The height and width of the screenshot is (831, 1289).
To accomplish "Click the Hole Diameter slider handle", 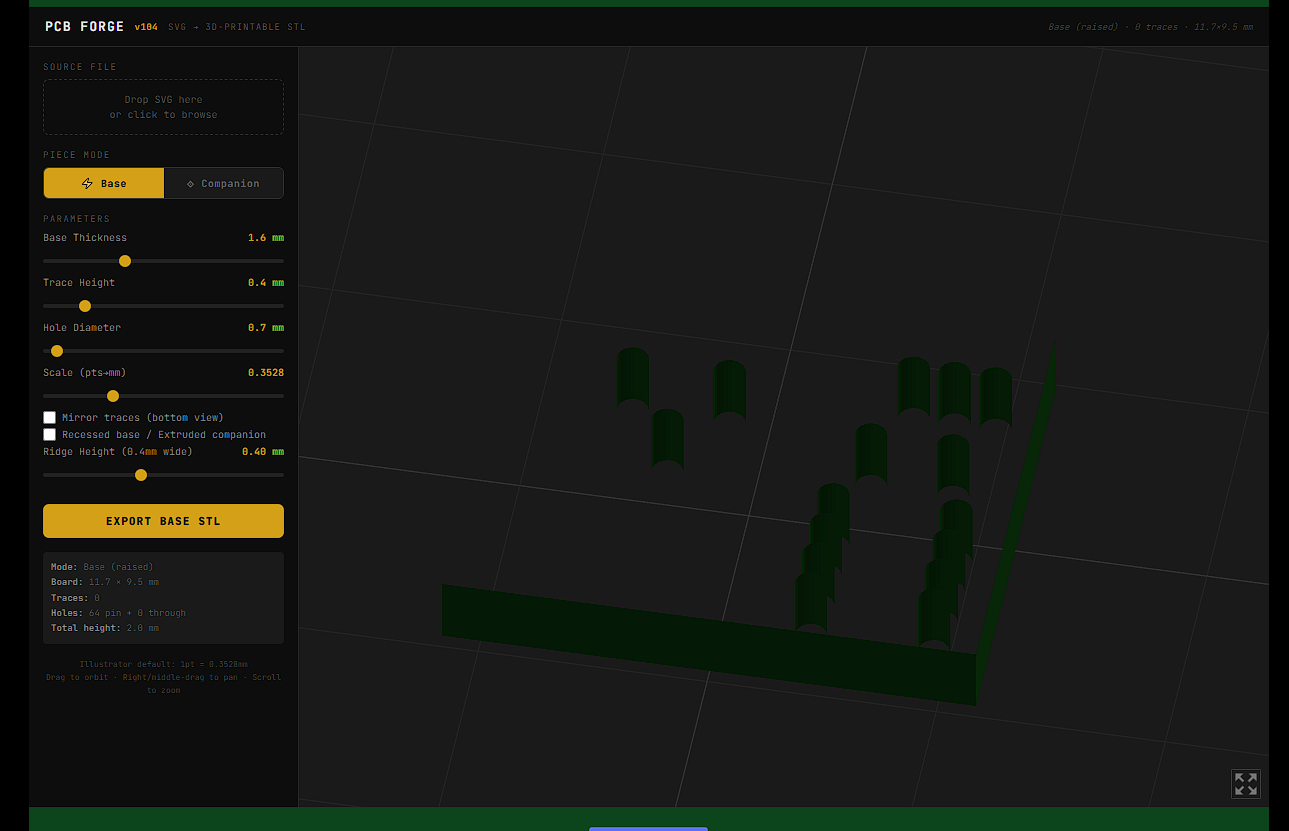I will 57,351.
